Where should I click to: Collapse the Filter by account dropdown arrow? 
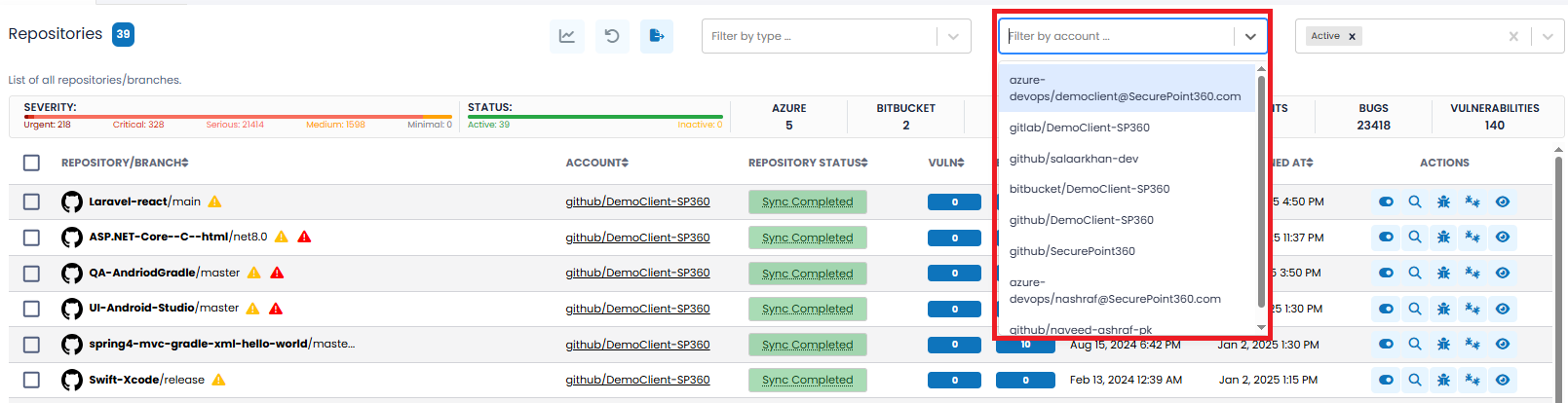[1250, 36]
